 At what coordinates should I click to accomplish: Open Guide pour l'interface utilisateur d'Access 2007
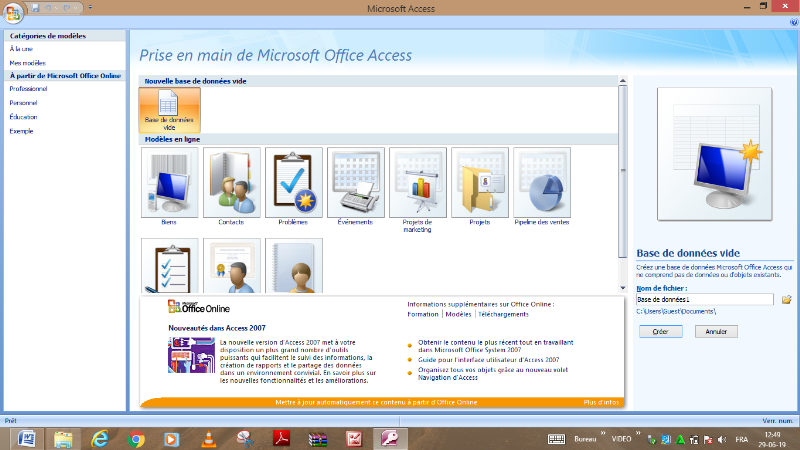coord(488,360)
